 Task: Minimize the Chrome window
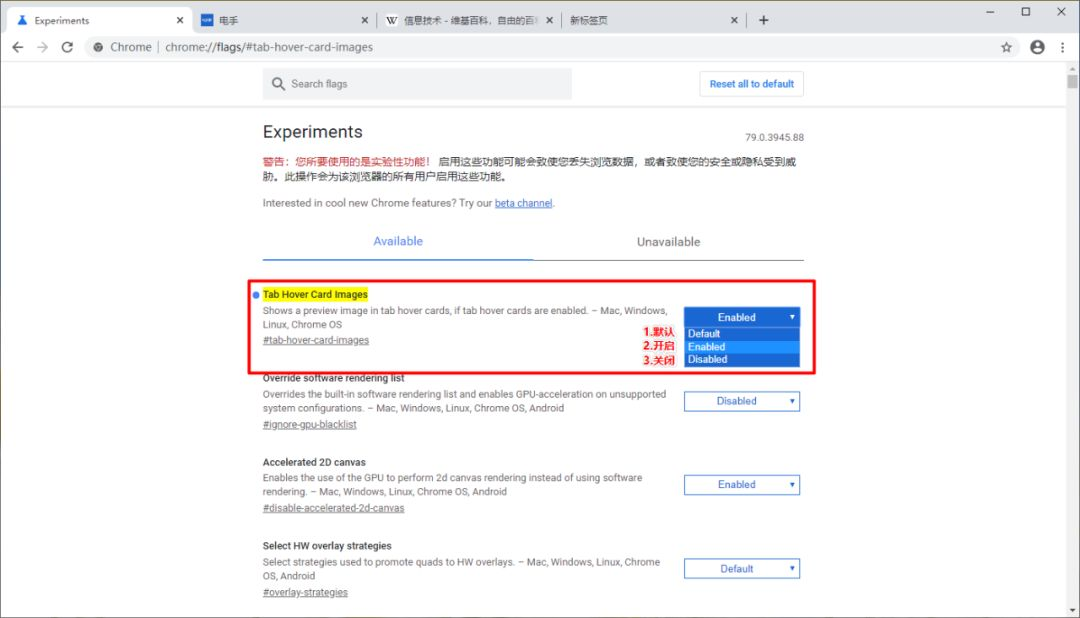click(990, 12)
